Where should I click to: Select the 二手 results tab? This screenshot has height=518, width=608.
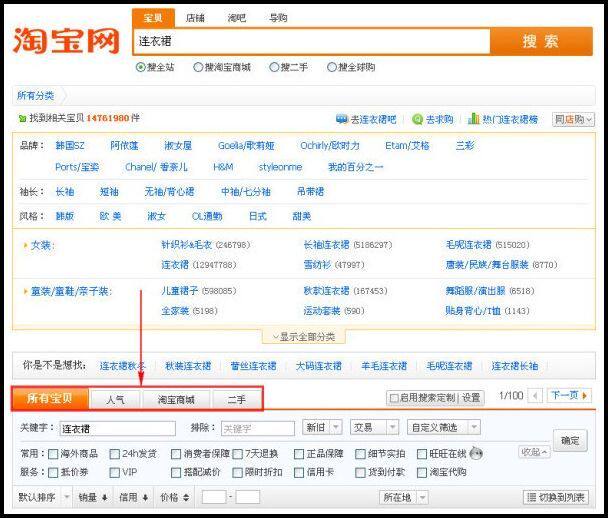coord(237,399)
